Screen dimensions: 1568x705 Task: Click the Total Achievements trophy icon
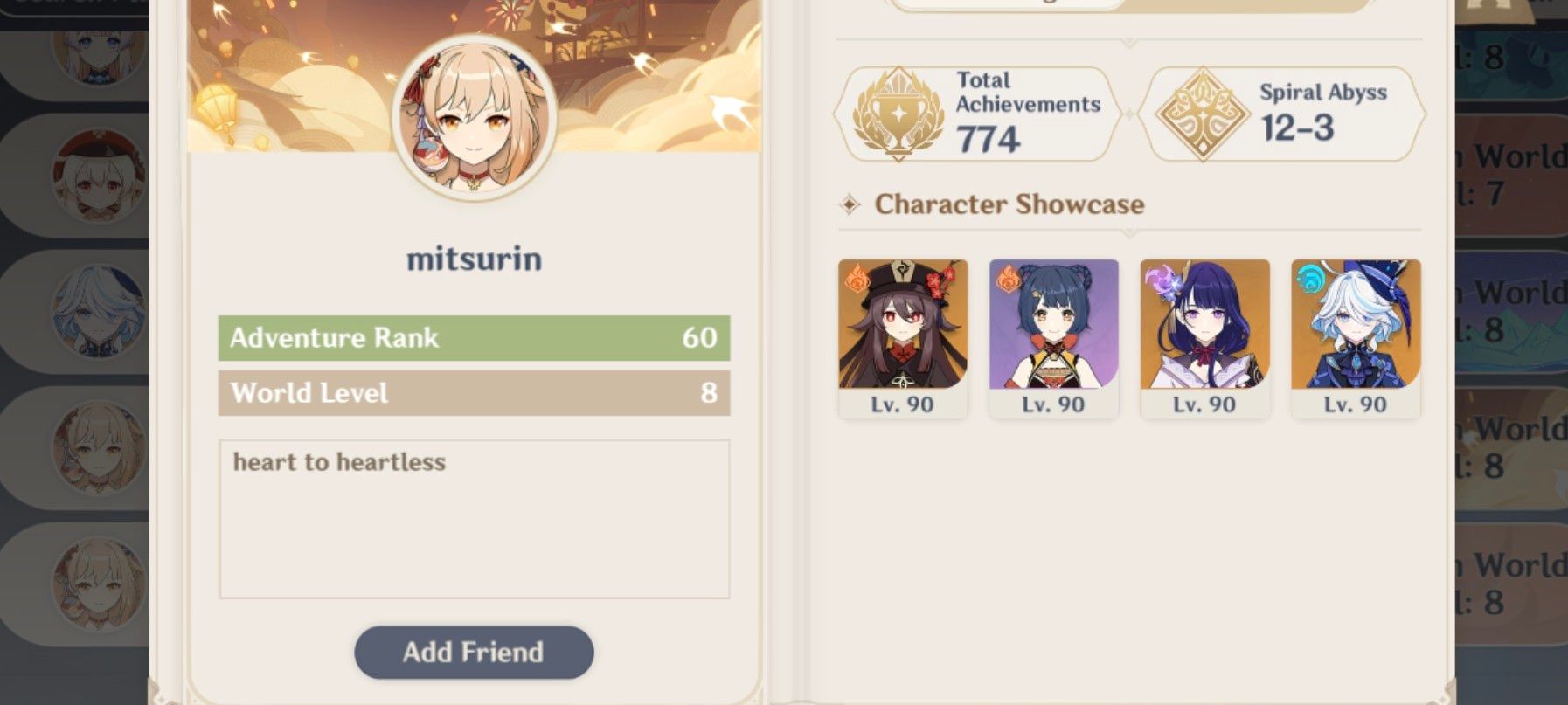898,114
